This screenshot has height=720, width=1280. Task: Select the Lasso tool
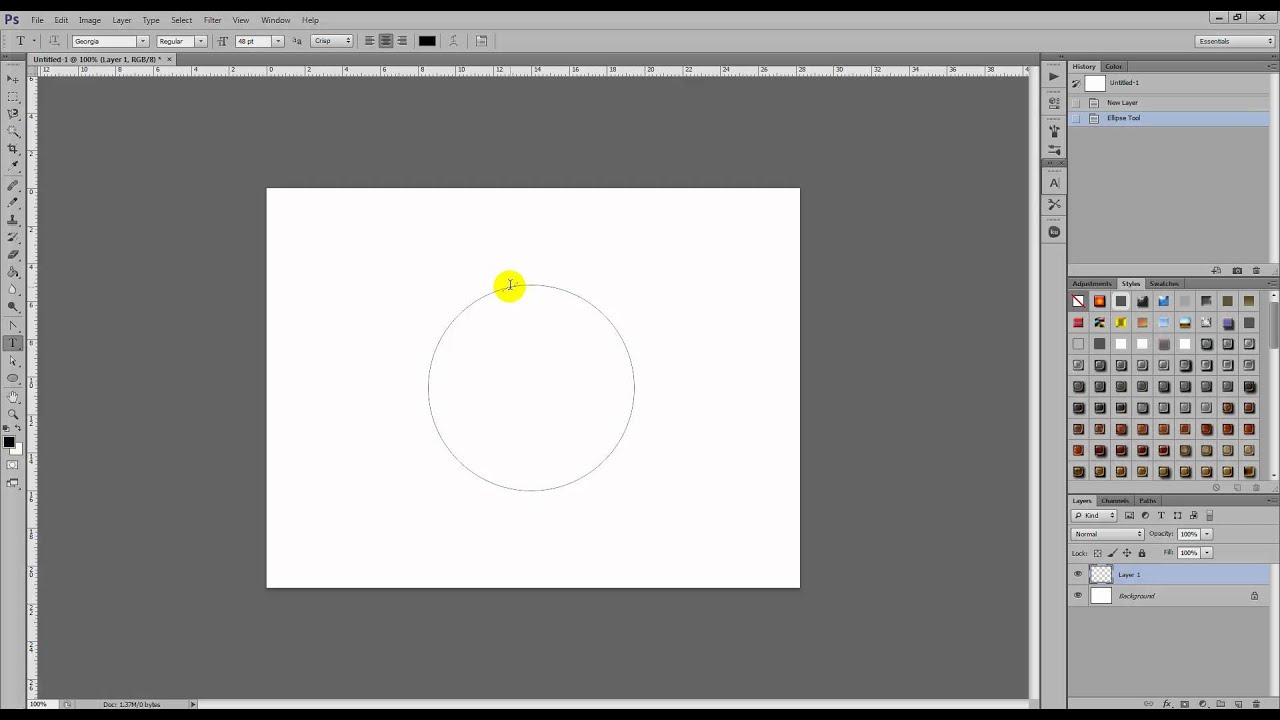coord(13,113)
